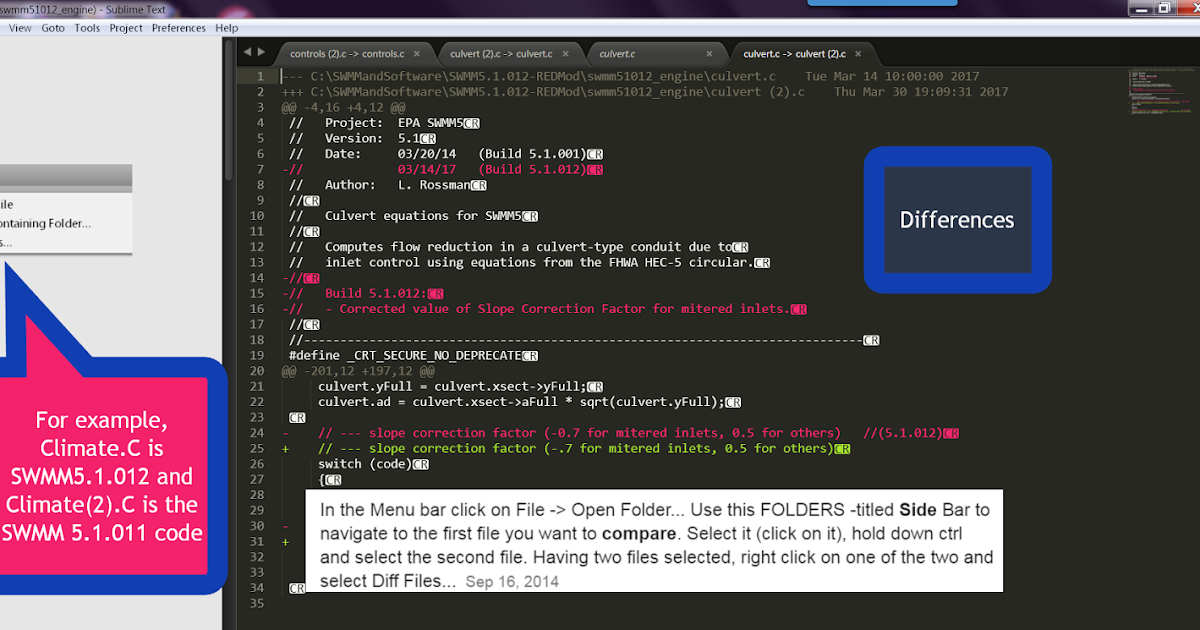Close the 'culvert (2).c -> culvert.c' tab

point(565,53)
